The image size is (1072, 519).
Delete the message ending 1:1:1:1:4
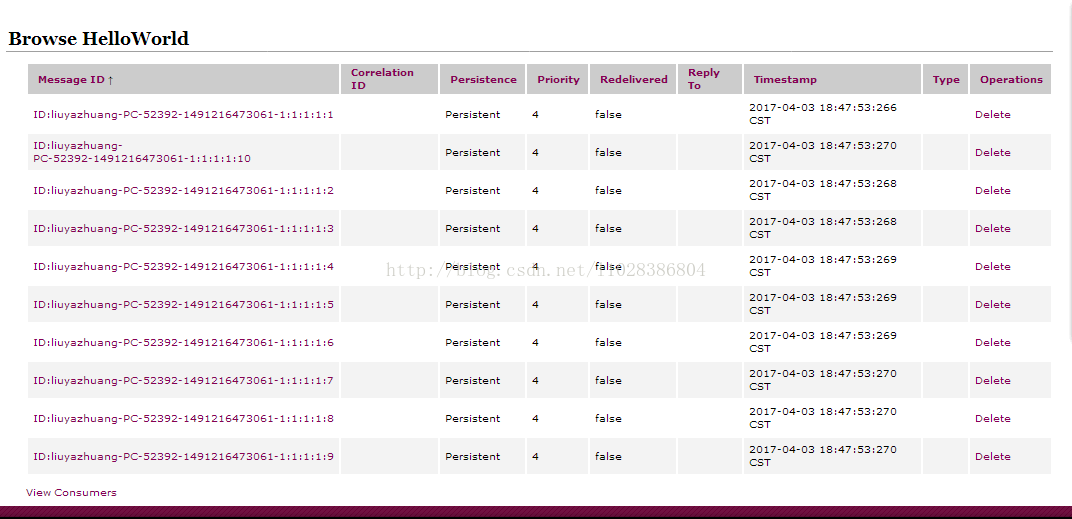point(993,266)
